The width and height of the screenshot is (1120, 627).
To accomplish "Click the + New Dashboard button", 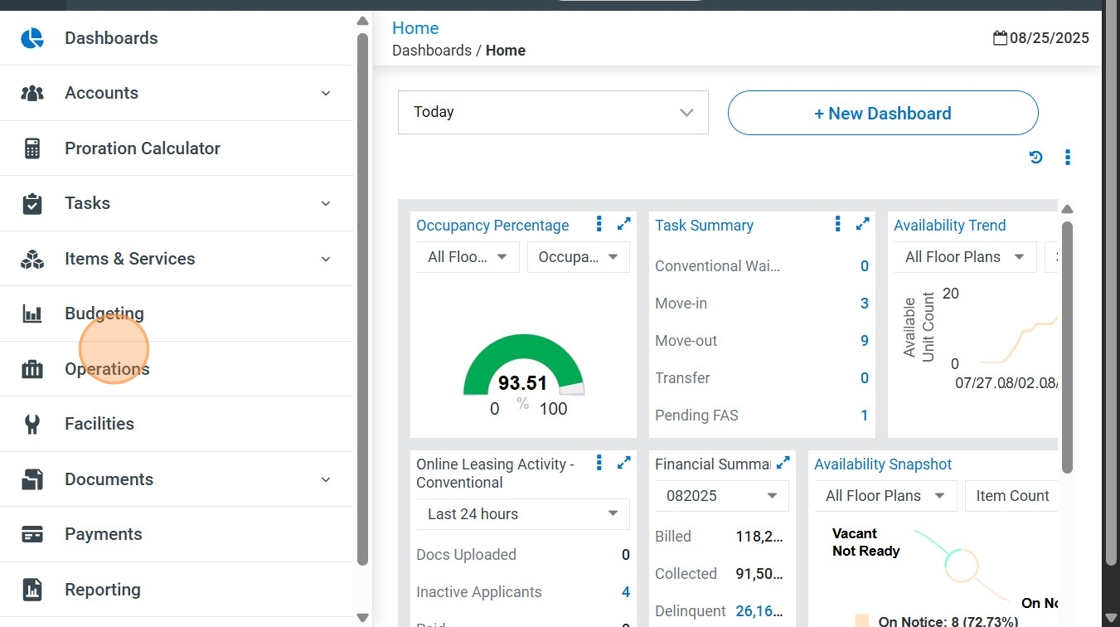I will tap(882, 113).
